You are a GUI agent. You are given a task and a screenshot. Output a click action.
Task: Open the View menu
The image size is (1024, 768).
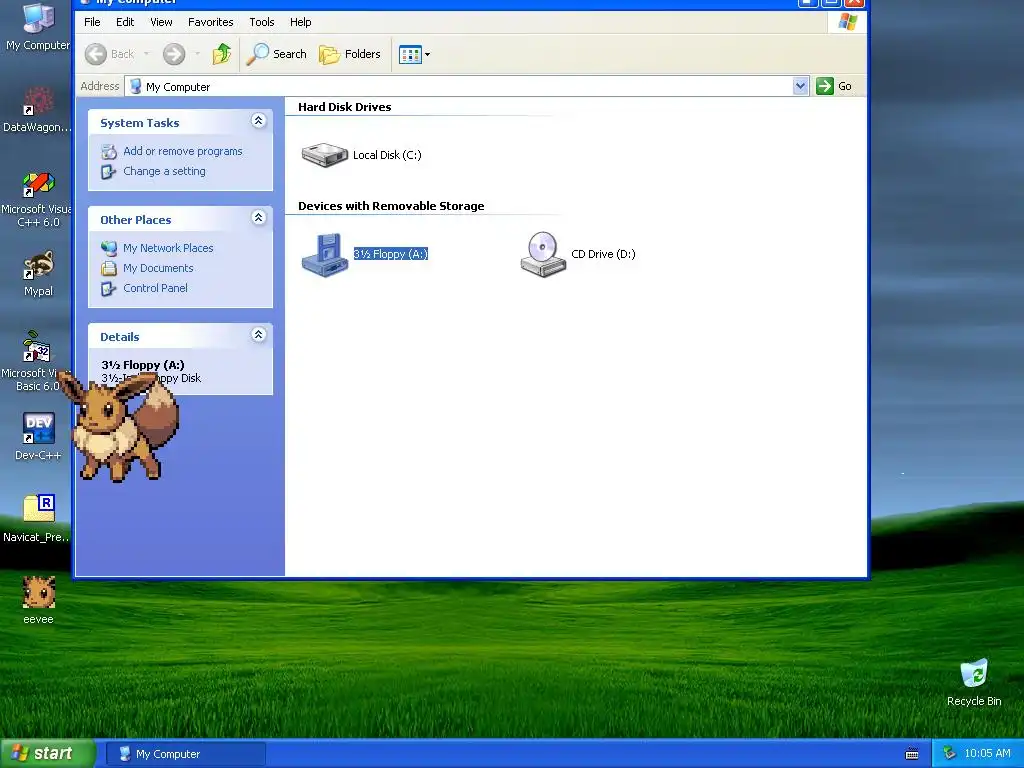tap(161, 22)
